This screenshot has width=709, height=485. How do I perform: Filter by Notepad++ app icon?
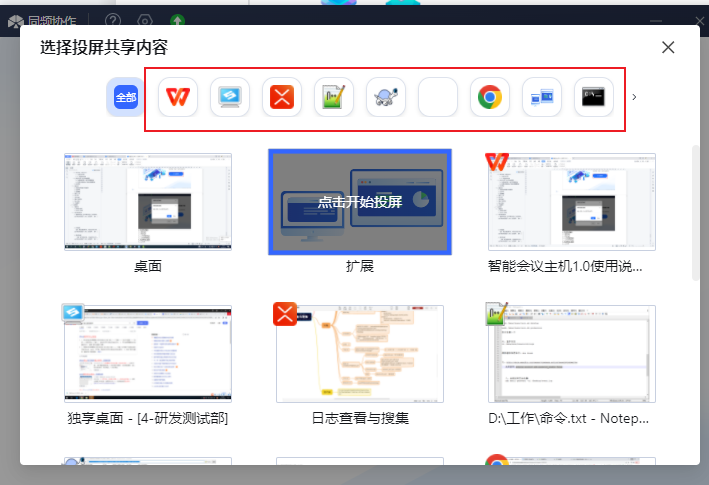(334, 97)
